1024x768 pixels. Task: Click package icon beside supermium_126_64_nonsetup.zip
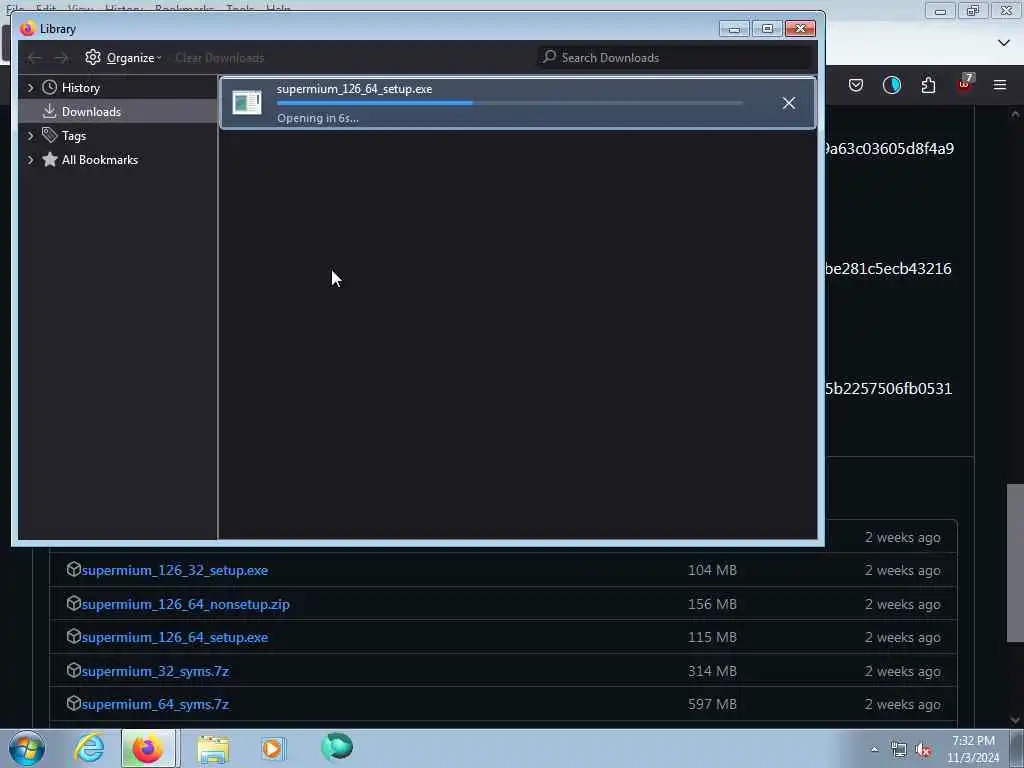click(73, 603)
